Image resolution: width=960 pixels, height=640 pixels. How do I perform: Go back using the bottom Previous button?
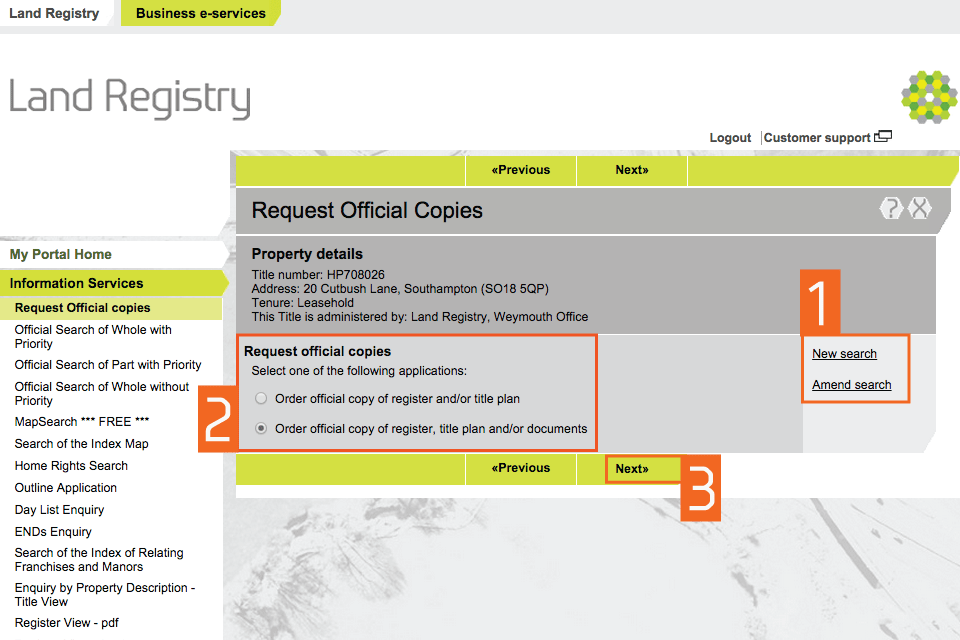(521, 468)
